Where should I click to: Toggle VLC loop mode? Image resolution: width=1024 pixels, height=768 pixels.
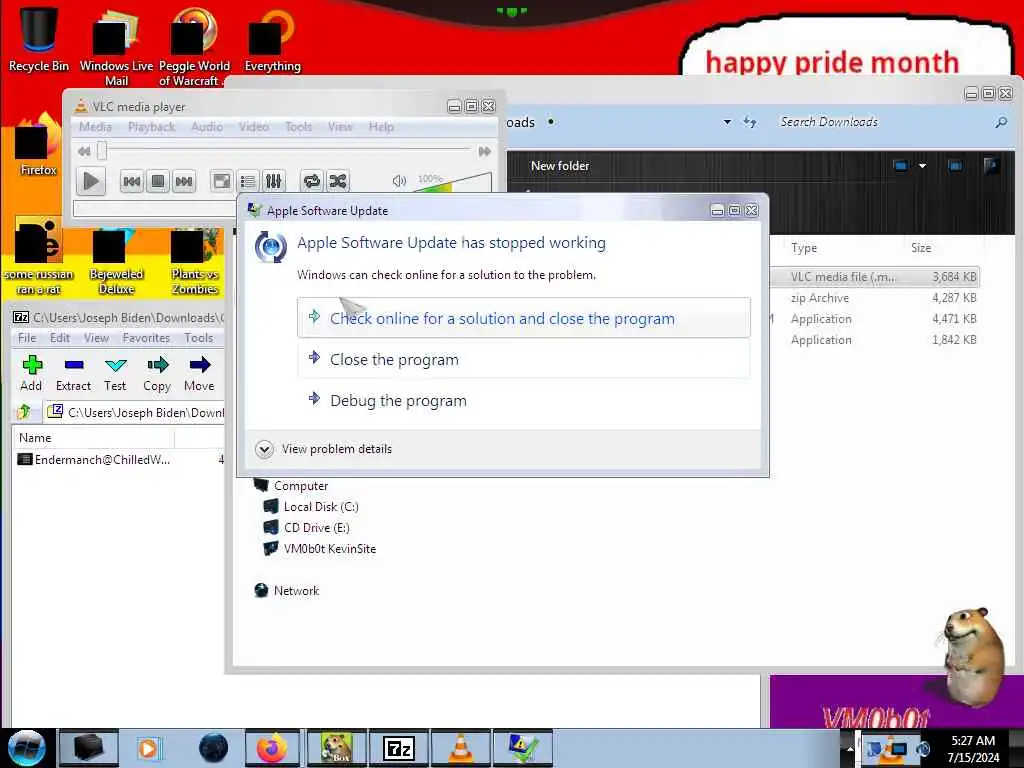[312, 181]
